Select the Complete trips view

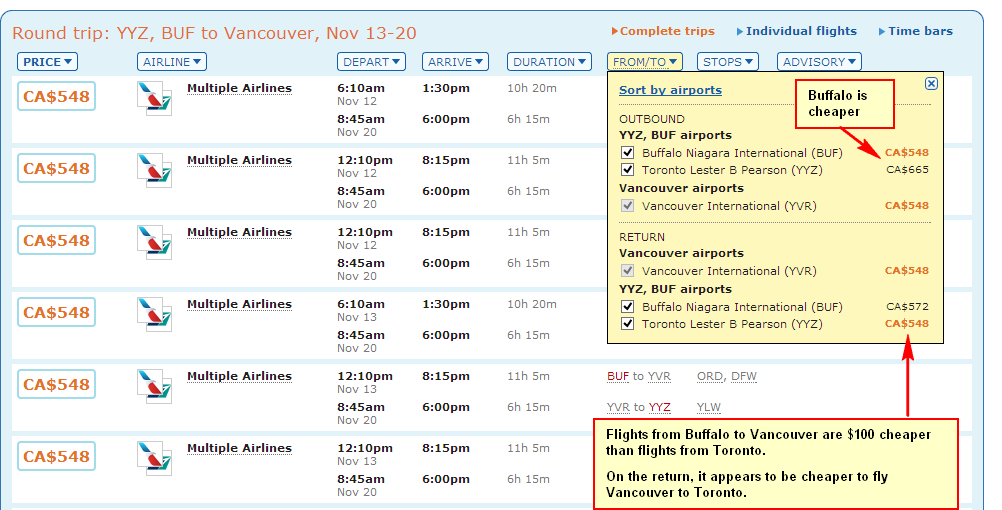pyautogui.click(x=663, y=31)
